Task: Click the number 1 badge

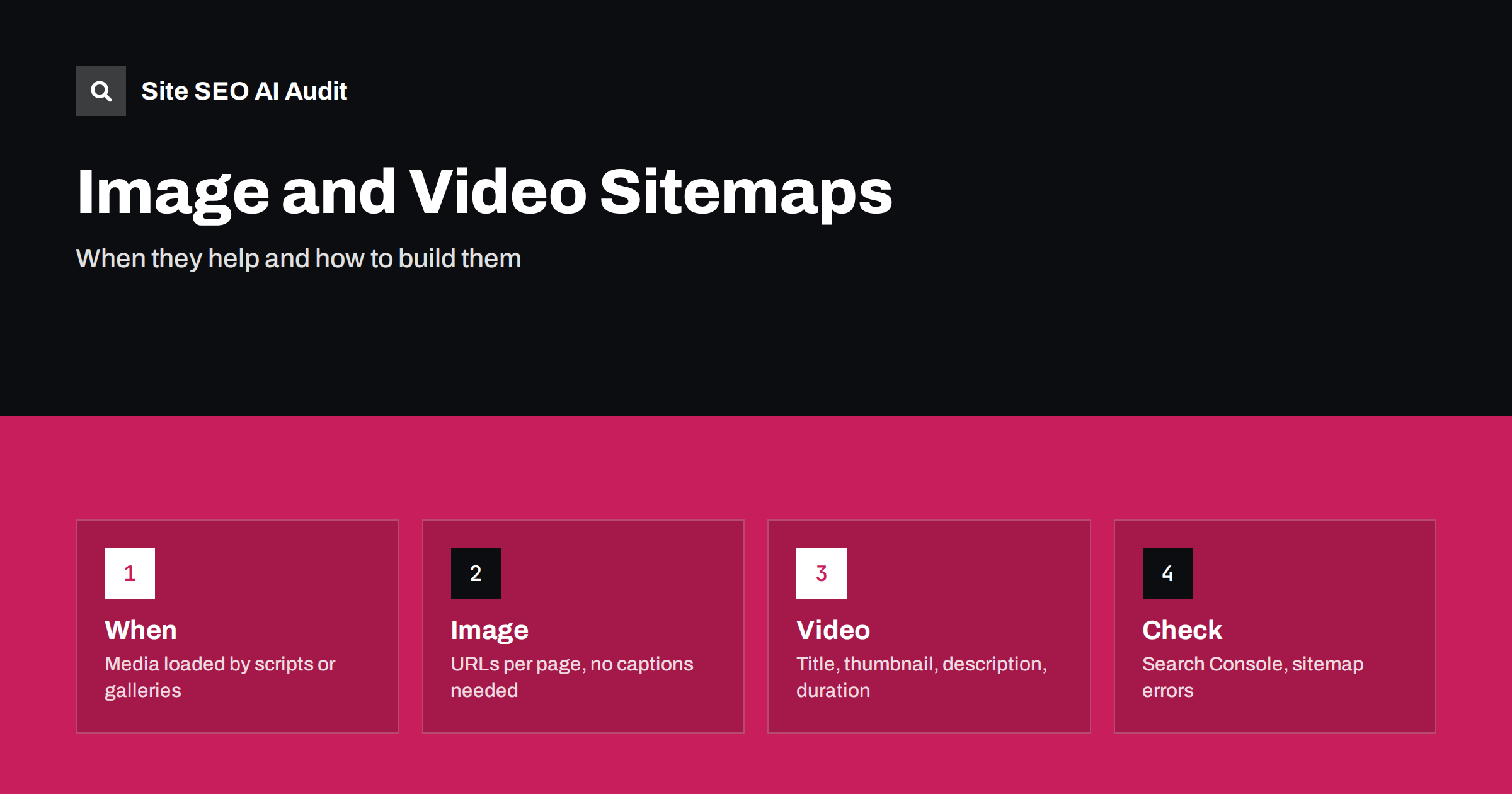Action: click(x=130, y=573)
